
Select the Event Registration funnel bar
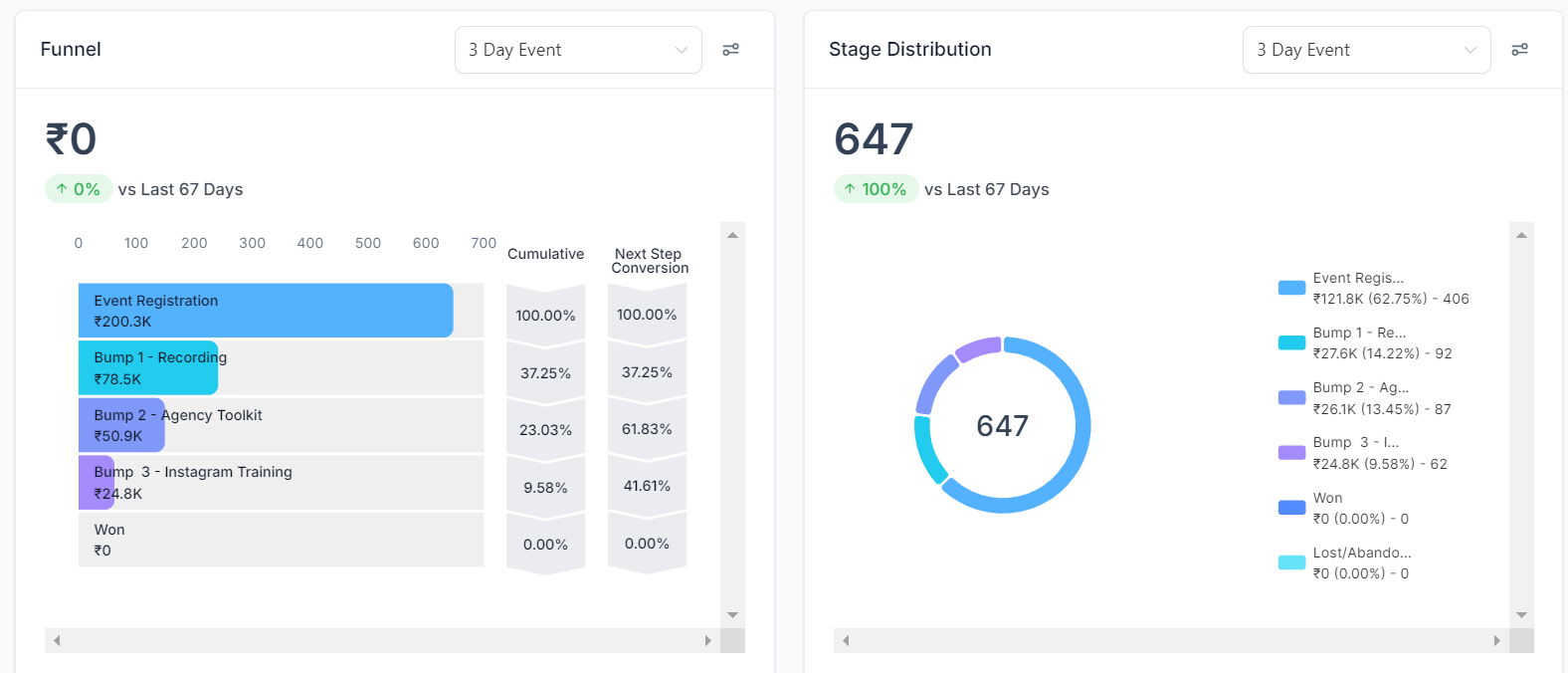tap(266, 311)
